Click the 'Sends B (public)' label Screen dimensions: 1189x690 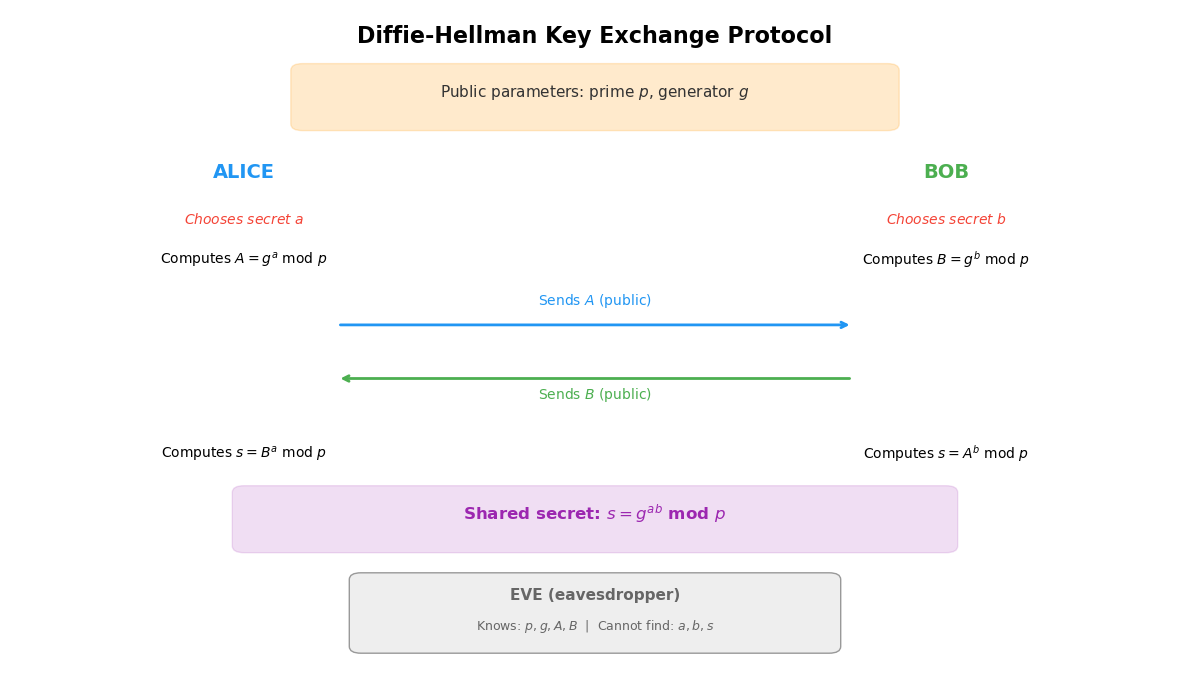594,395
